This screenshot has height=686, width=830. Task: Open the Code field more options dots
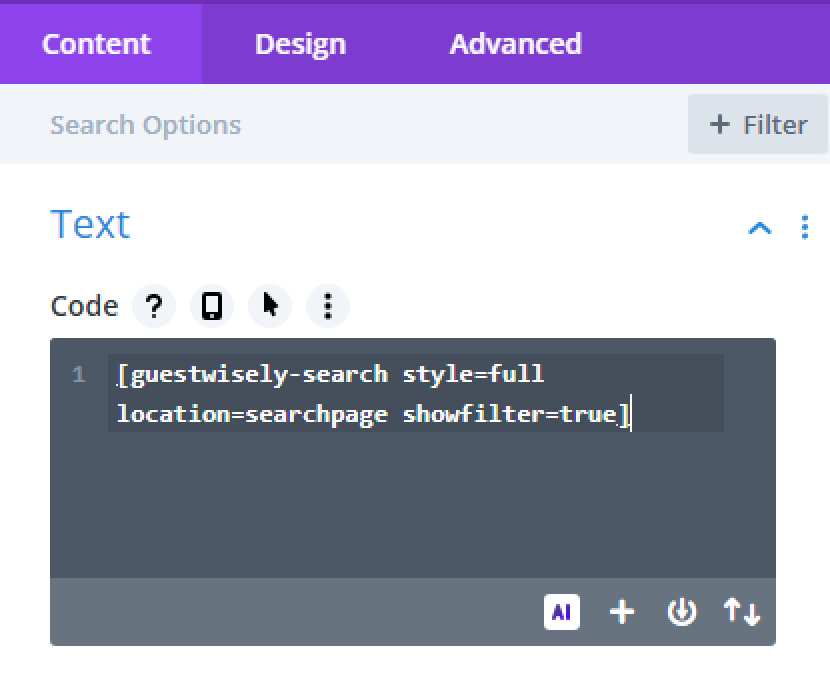point(327,306)
